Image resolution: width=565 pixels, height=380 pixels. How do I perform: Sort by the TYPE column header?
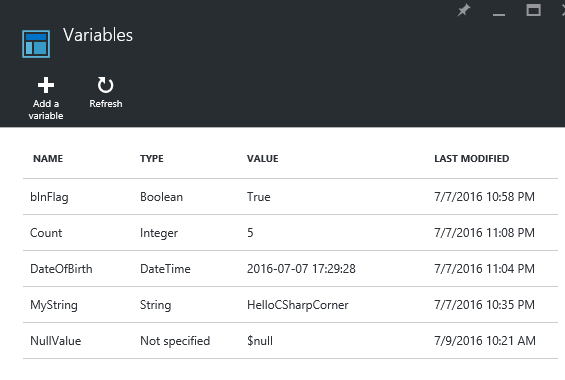pyautogui.click(x=152, y=158)
